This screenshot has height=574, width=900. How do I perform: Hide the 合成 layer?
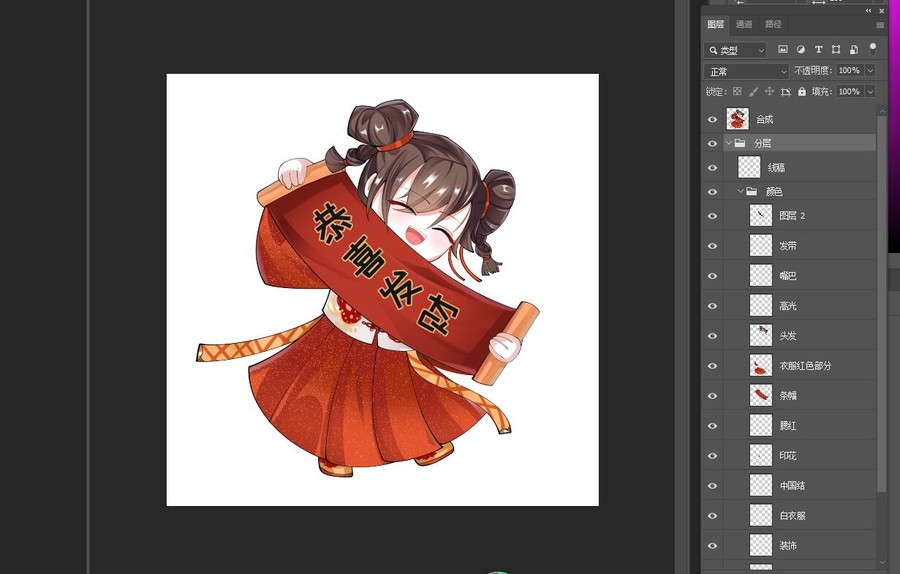pyautogui.click(x=712, y=119)
